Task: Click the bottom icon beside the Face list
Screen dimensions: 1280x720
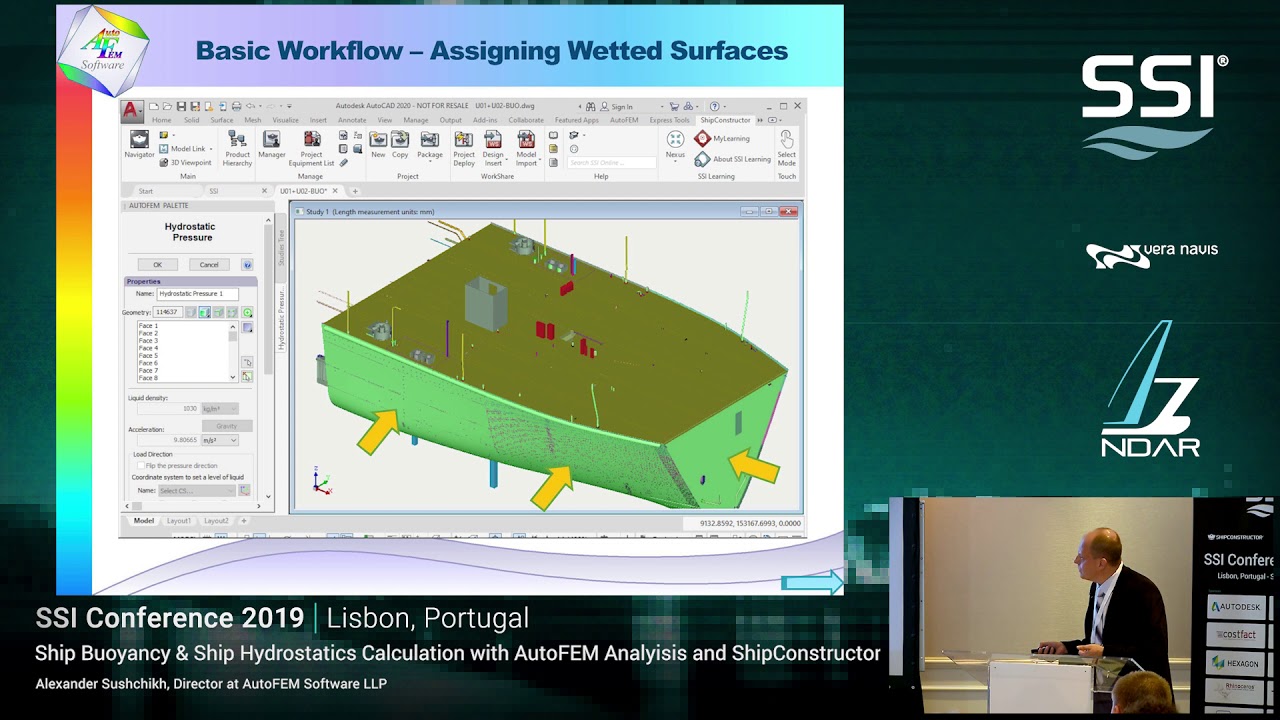Action: [247, 377]
